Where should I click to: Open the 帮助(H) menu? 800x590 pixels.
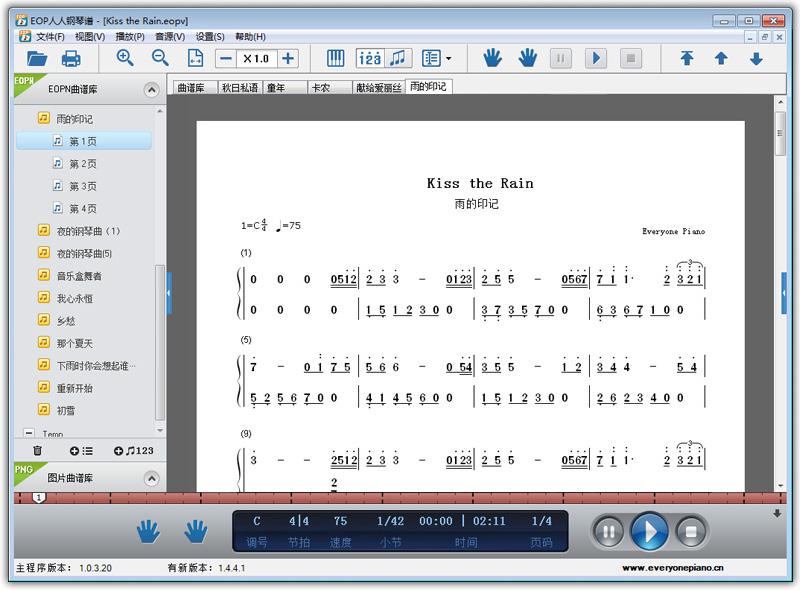250,37
